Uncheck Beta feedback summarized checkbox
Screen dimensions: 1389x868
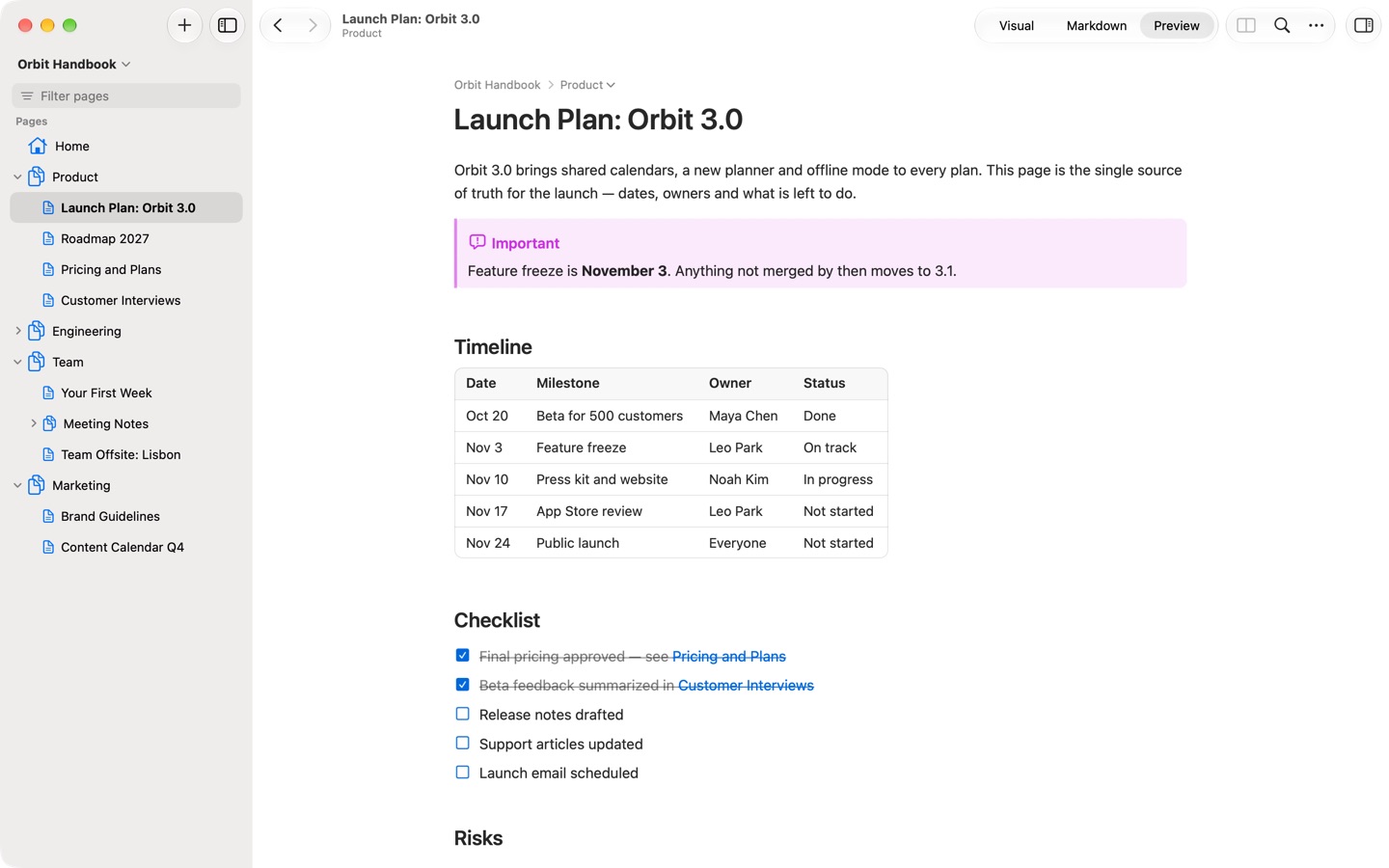pos(462,685)
